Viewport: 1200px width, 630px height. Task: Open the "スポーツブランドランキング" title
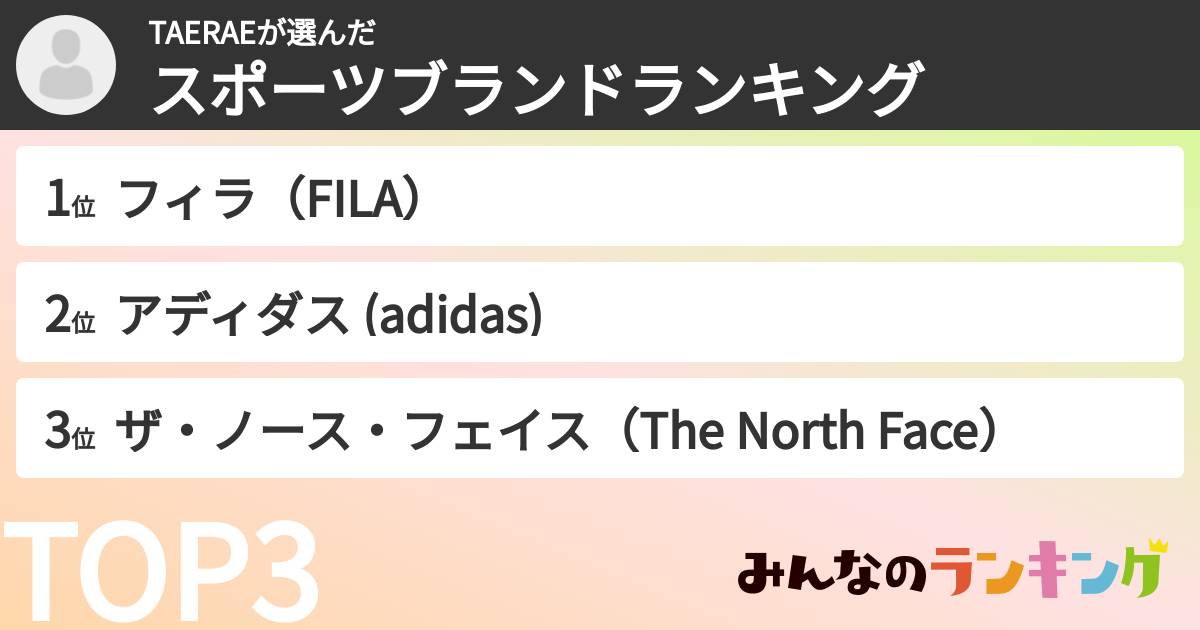535,90
